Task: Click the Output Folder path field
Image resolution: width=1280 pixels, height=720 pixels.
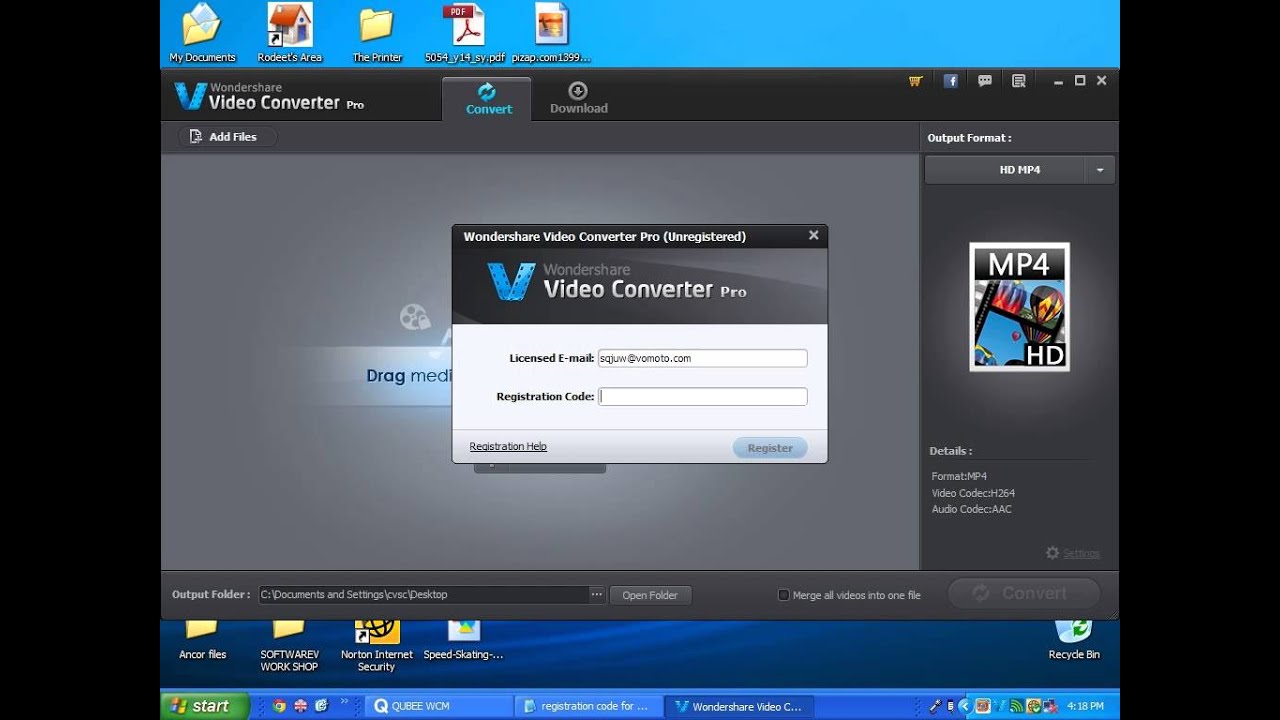Action: pos(424,594)
